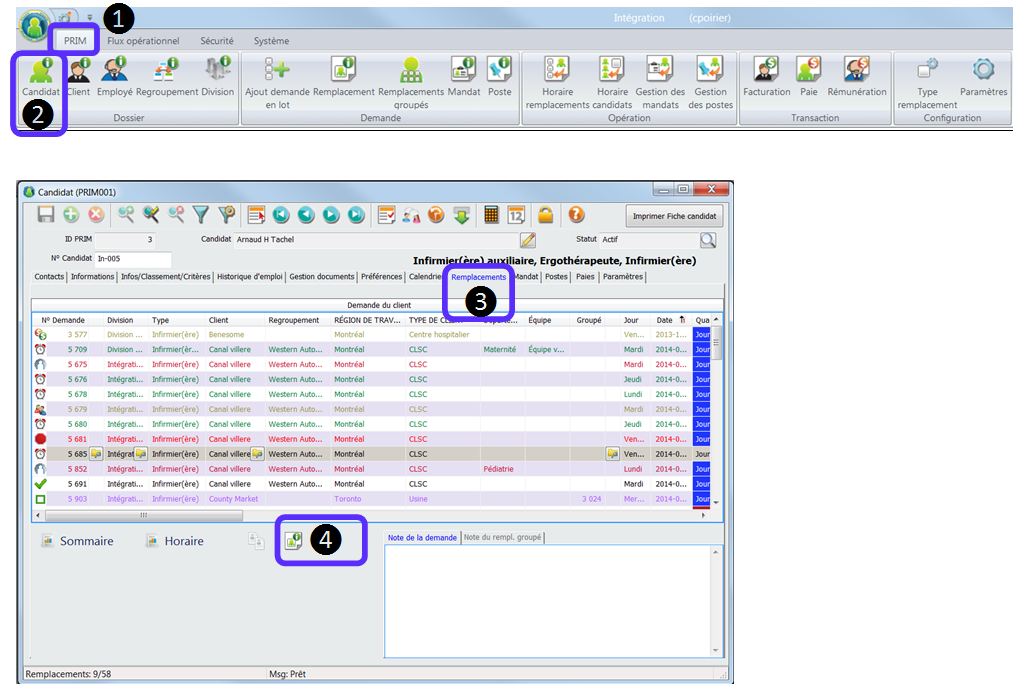
Task: Click the green add record icon
Action: point(71,214)
